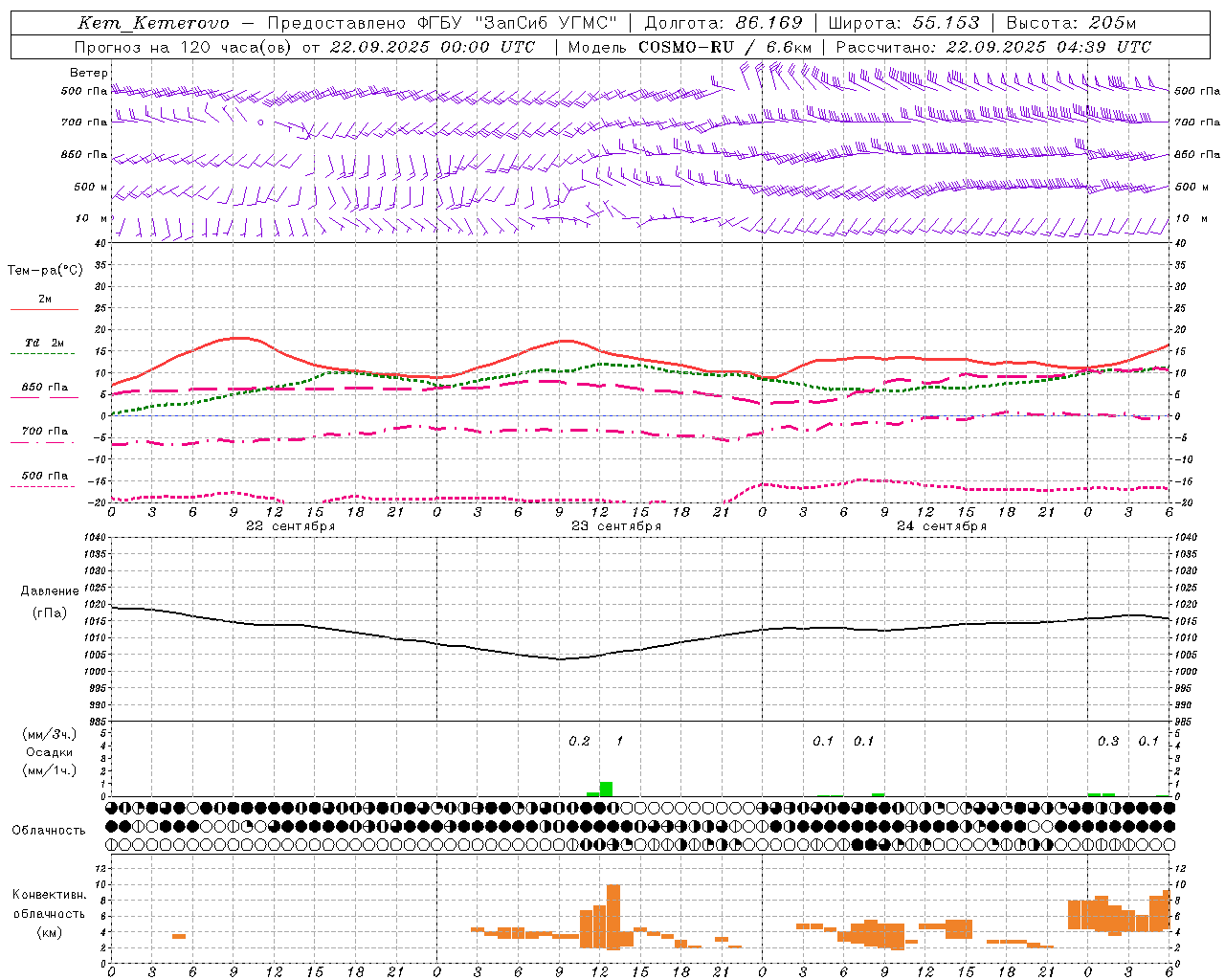Screen dimensions: 1225x980
Task: Click the 10 м wind level label on left axis
Action: click(x=91, y=218)
